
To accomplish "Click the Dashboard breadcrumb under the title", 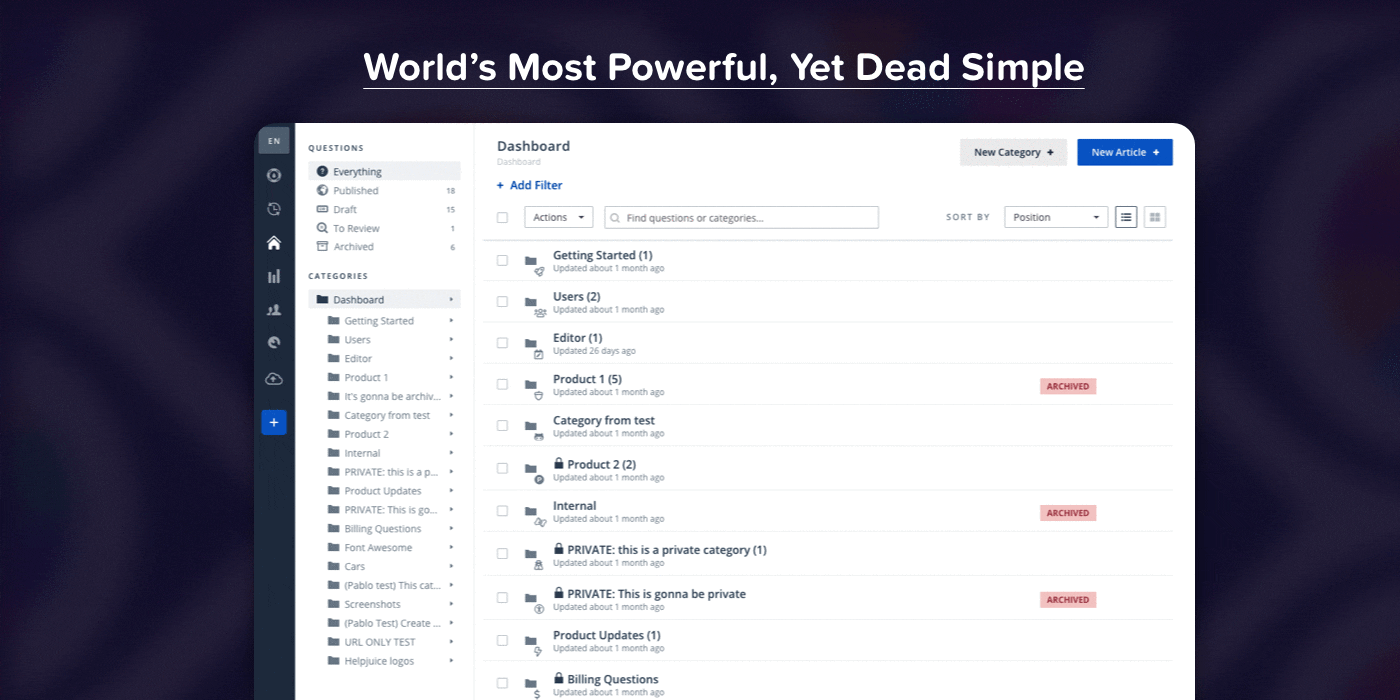I will (x=519, y=162).
